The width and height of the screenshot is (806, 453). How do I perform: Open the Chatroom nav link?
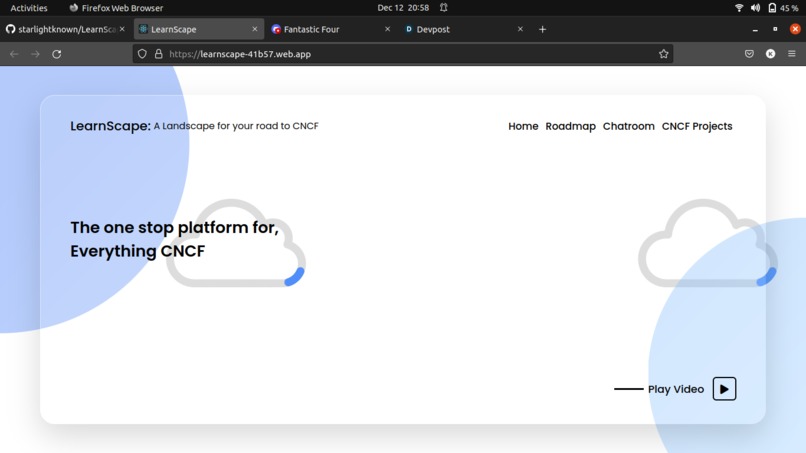pos(629,126)
